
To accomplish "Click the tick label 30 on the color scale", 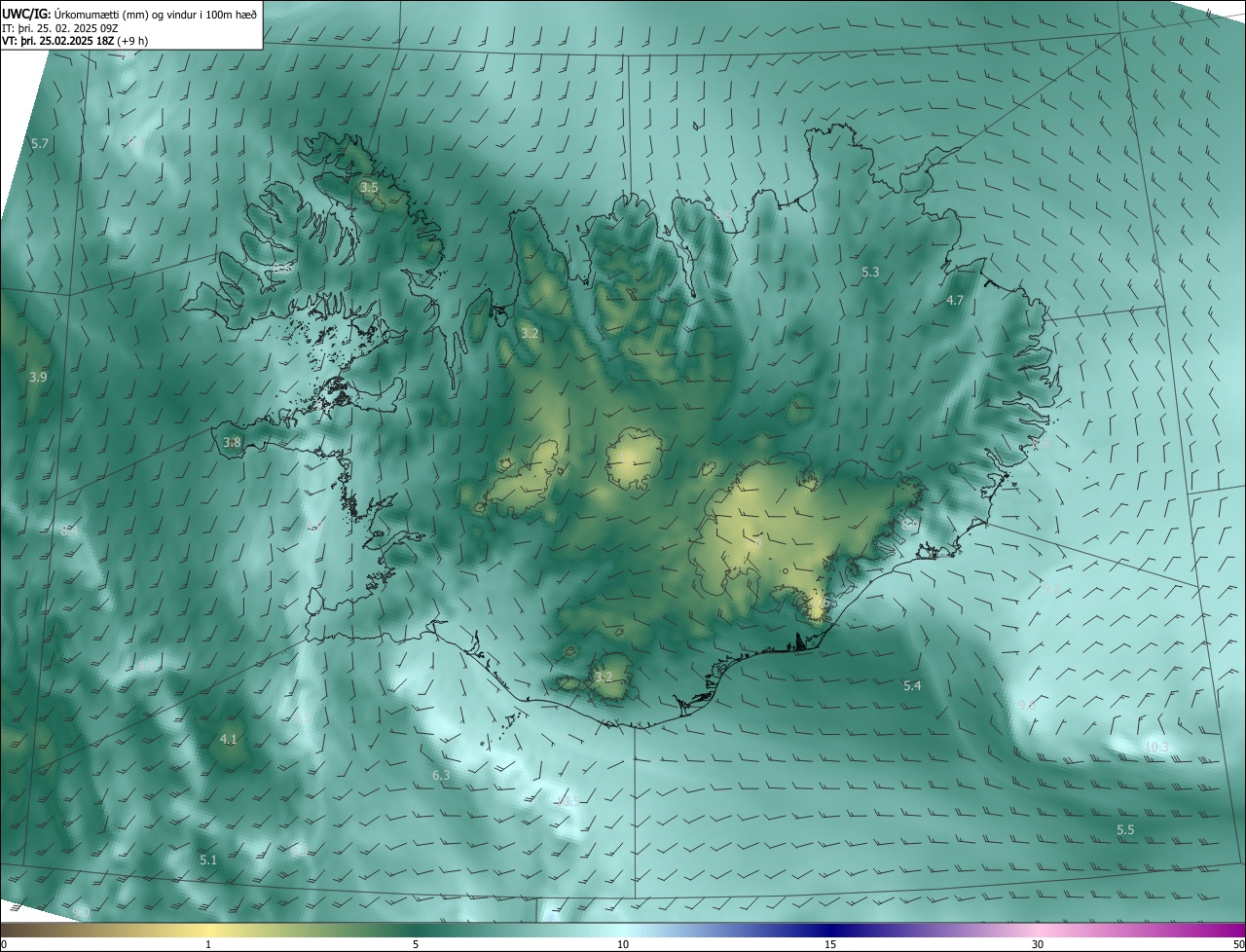I will pos(1038,945).
